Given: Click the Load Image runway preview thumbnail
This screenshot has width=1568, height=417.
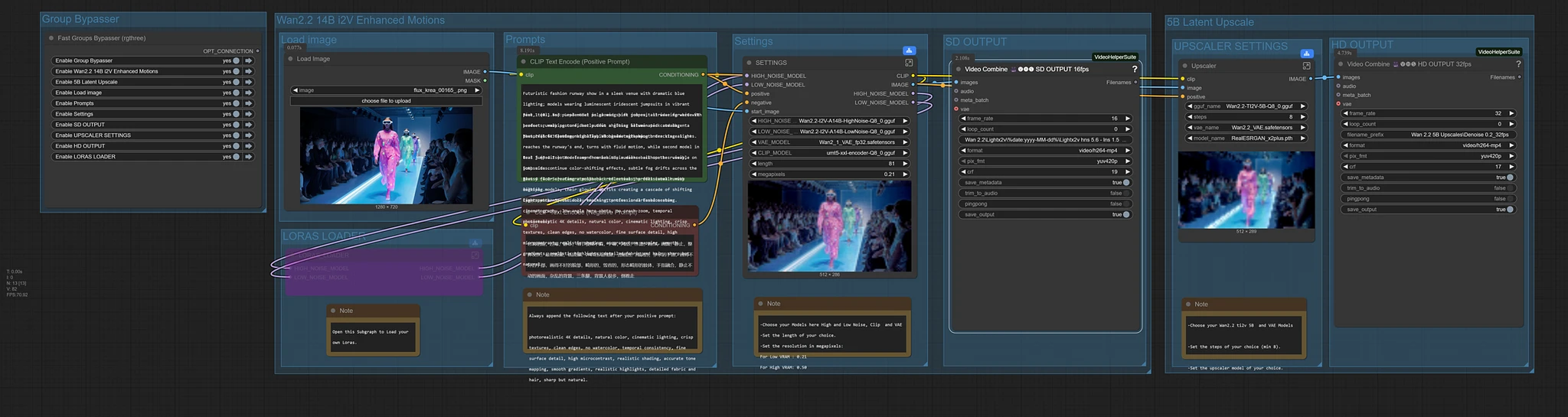Looking at the screenshot, I should 386,155.
